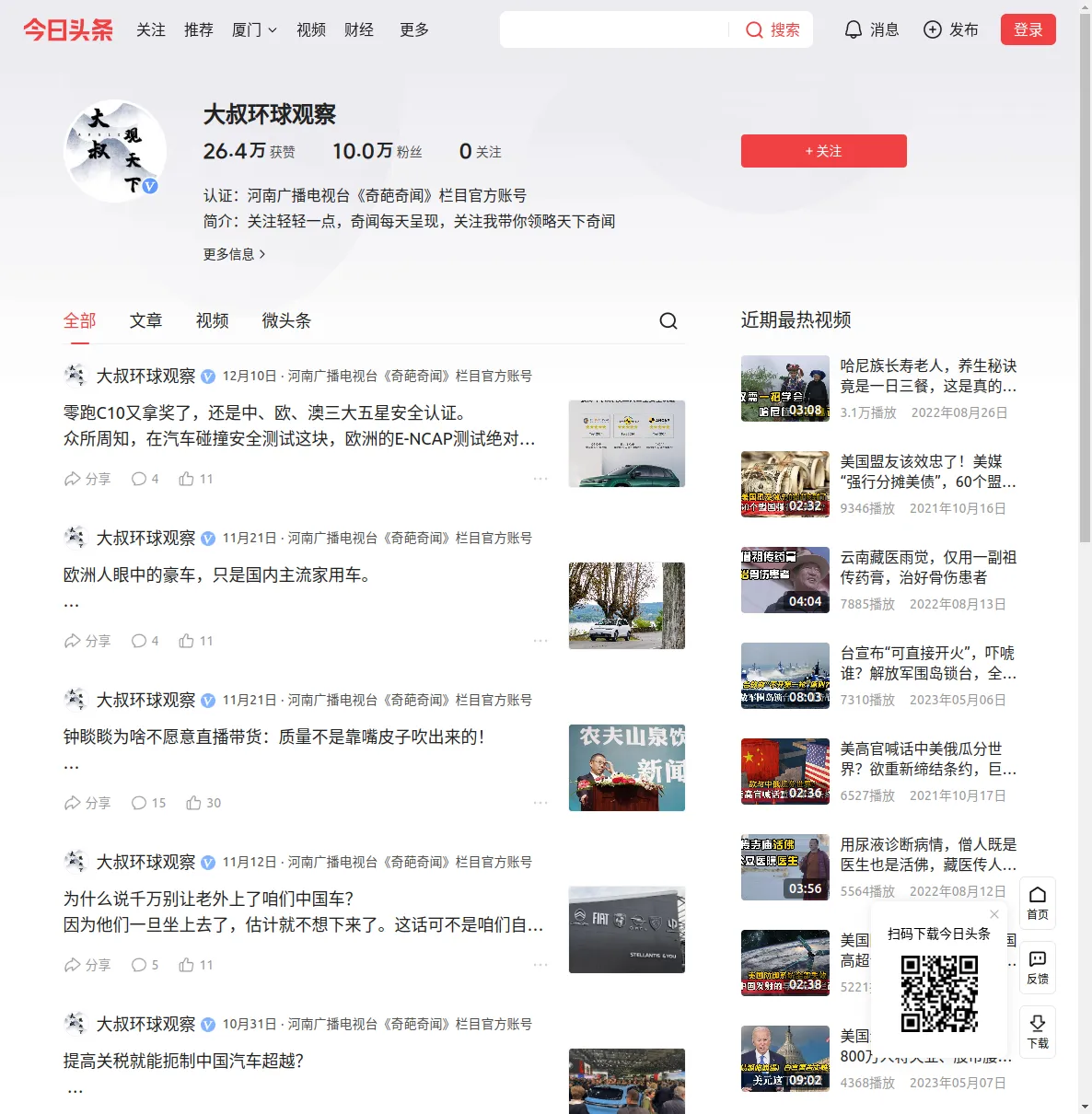Go to 关注 in top navigation
The height and width of the screenshot is (1114, 1092).
coord(151,29)
